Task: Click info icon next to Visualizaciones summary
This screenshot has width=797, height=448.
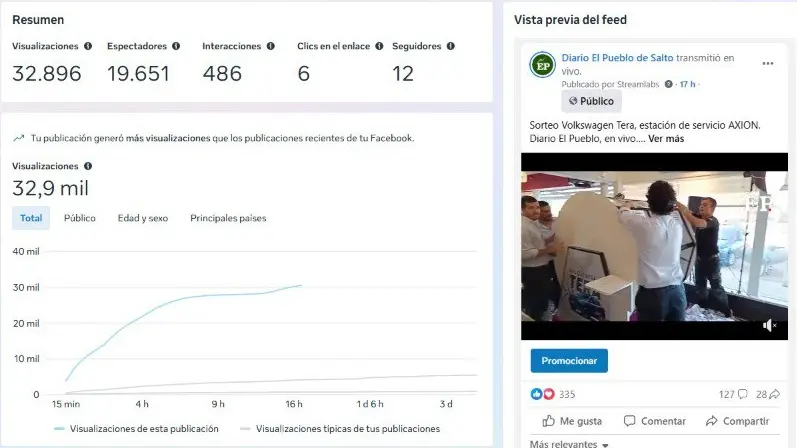Action: 88,46
